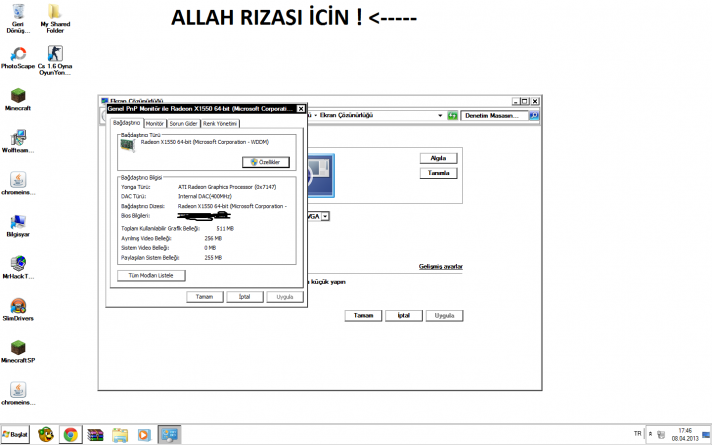Open the lower chromeins Java icon
The width and height of the screenshot is (712, 445).
[18, 394]
